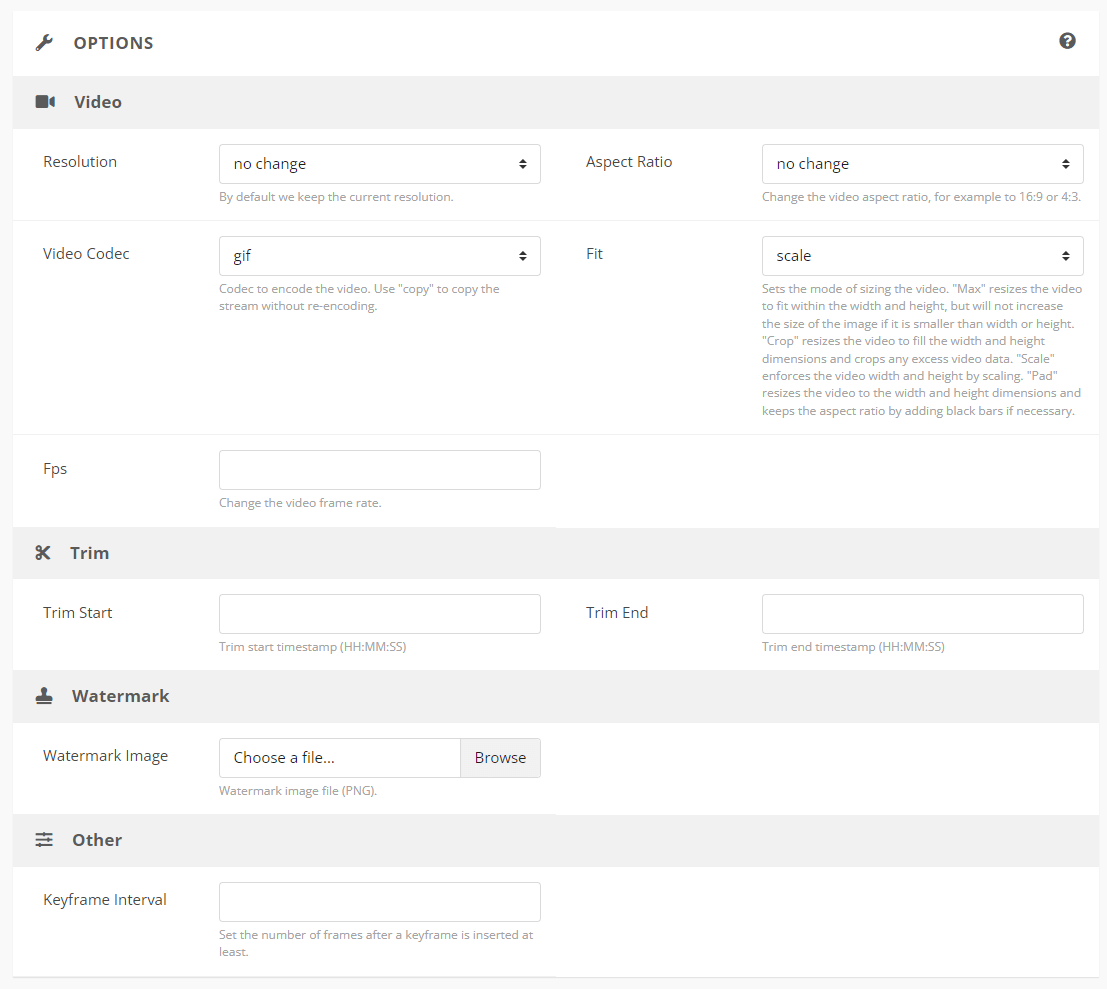
Task: Click the sliders icon beside Other
Action: pos(44,840)
